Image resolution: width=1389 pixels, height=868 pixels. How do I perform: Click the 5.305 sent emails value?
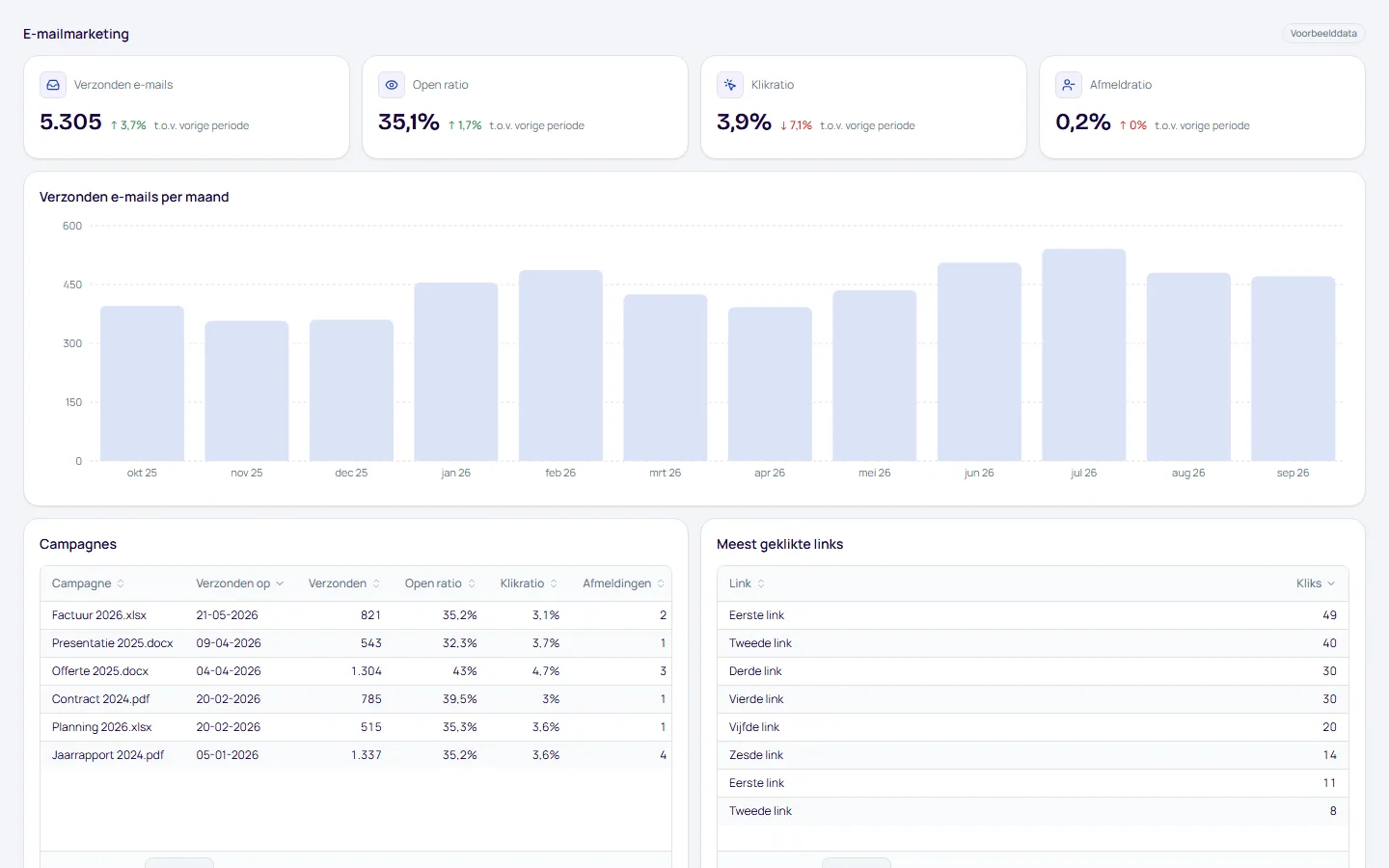(70, 122)
